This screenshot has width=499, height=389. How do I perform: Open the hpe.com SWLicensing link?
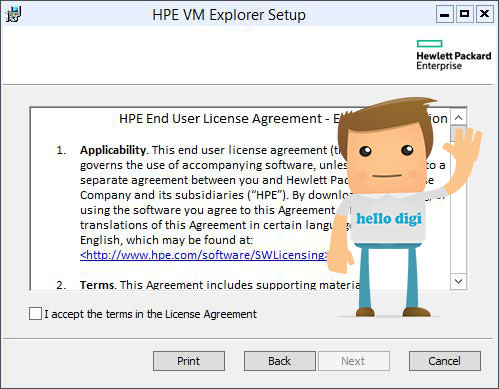204,255
